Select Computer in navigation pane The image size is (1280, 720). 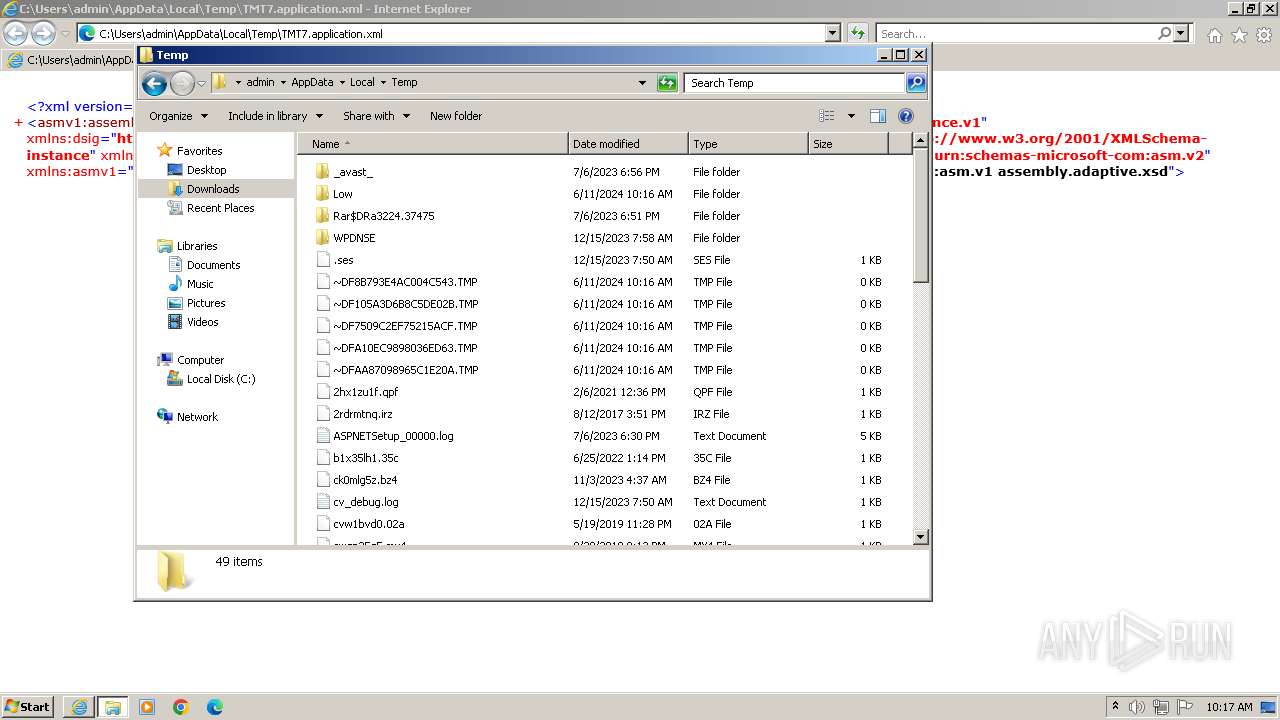[x=200, y=360]
